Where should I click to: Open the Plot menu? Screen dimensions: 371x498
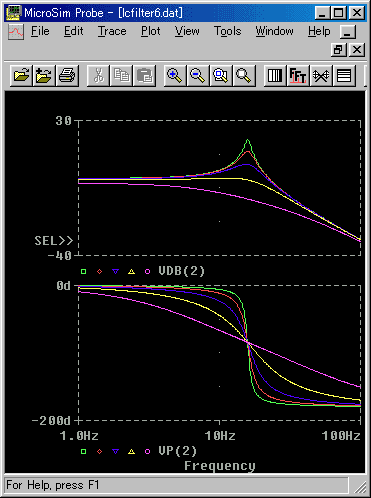click(x=151, y=31)
